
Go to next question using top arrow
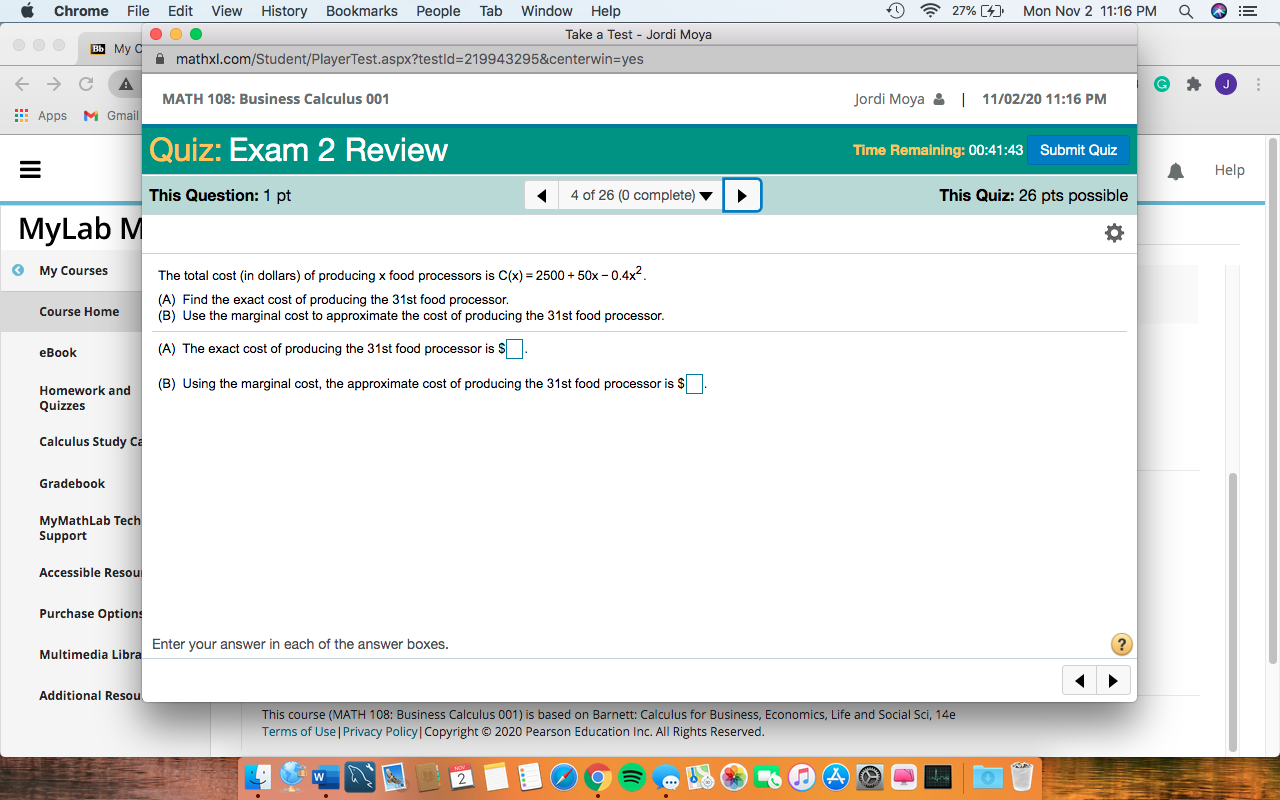pos(742,195)
